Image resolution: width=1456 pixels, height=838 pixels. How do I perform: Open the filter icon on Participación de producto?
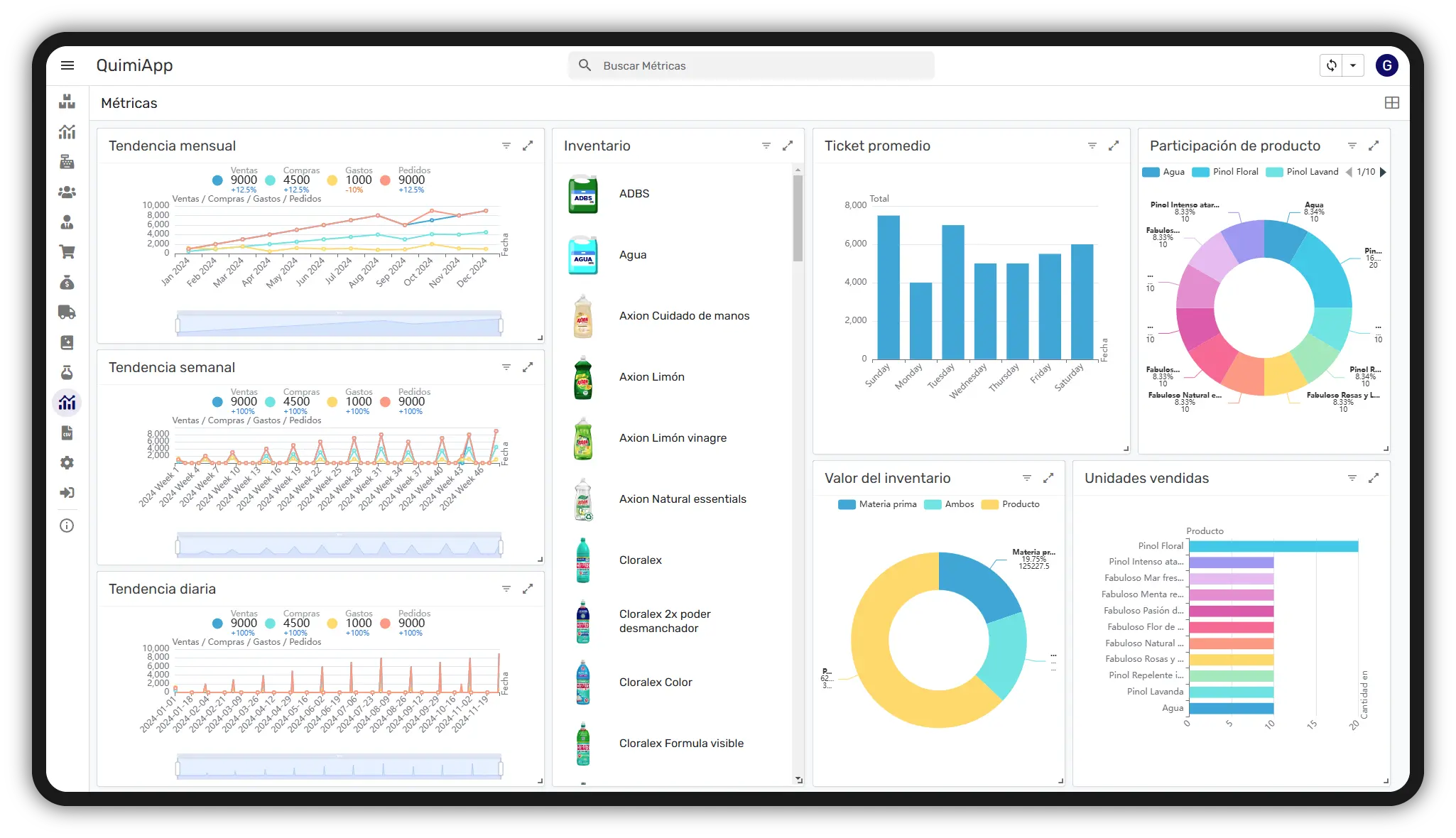click(x=1352, y=146)
